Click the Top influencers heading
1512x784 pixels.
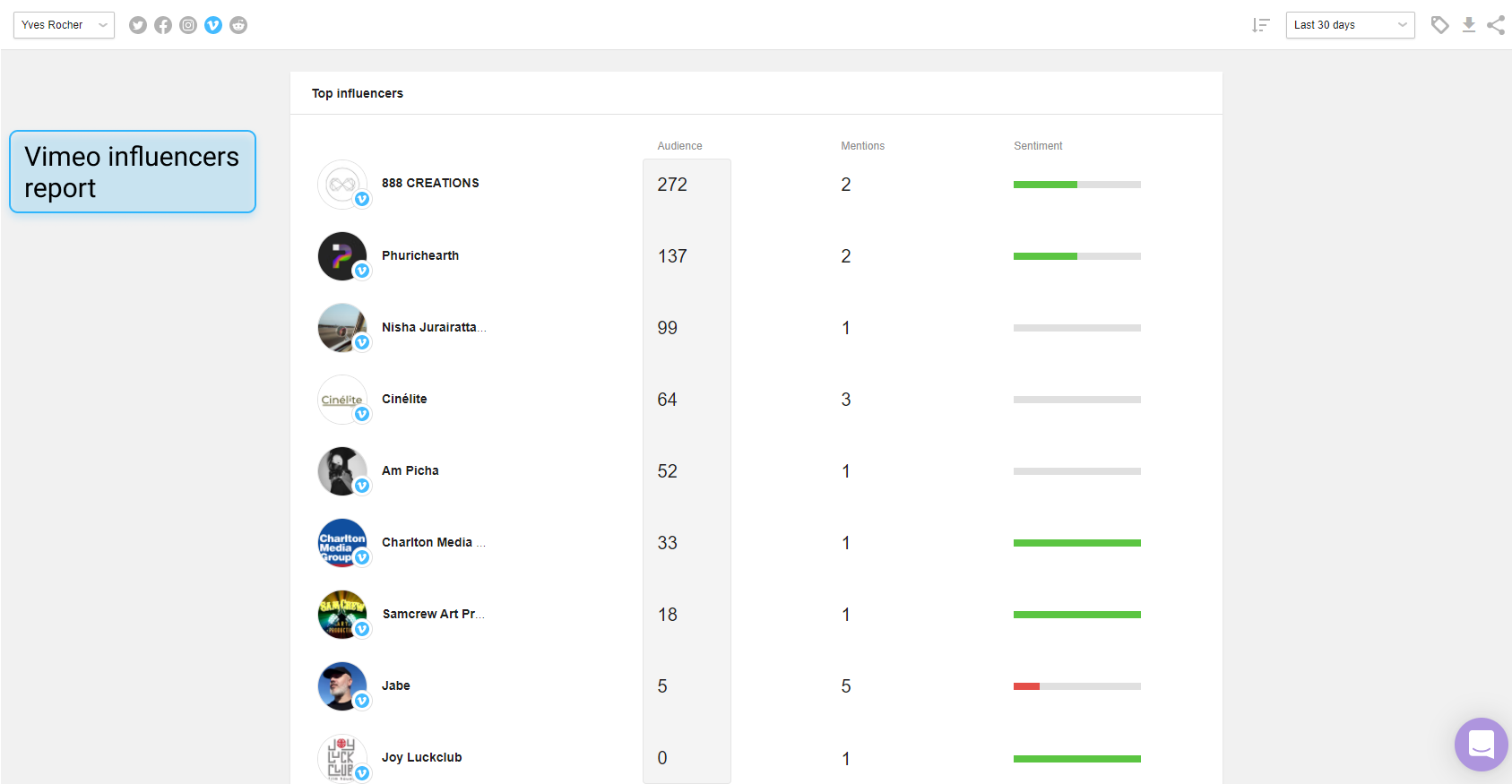click(x=358, y=93)
